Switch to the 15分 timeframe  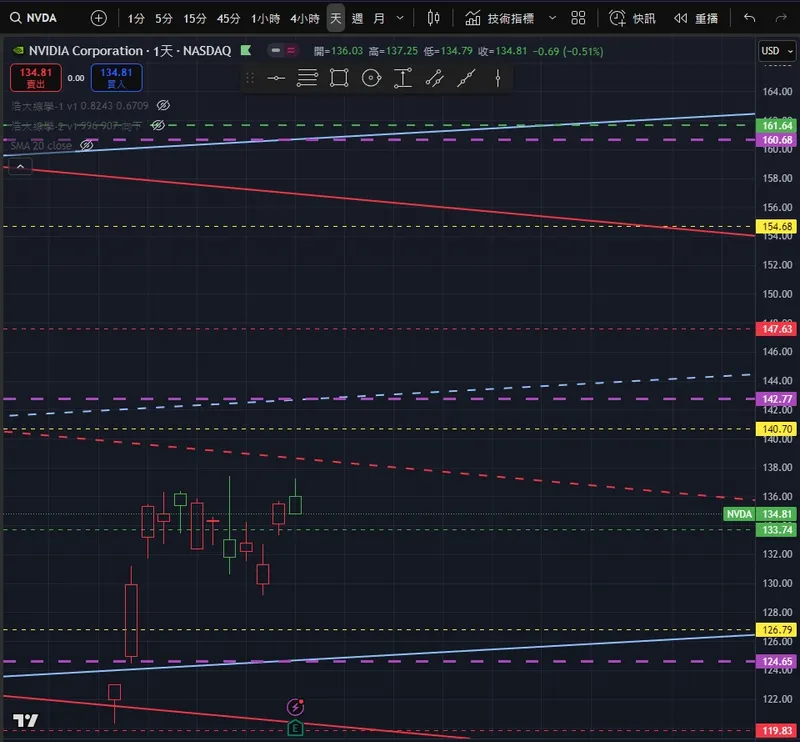tap(195, 19)
